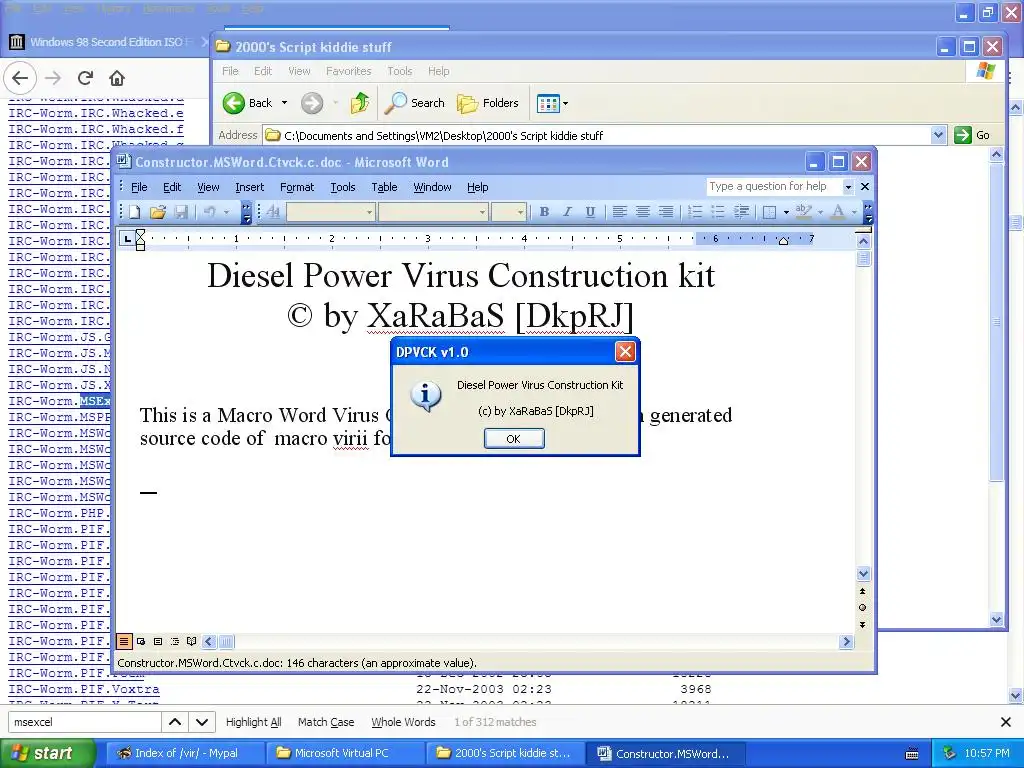Toggle bulleted list in Word
Viewport: 1024px width, 768px height.
718,212
